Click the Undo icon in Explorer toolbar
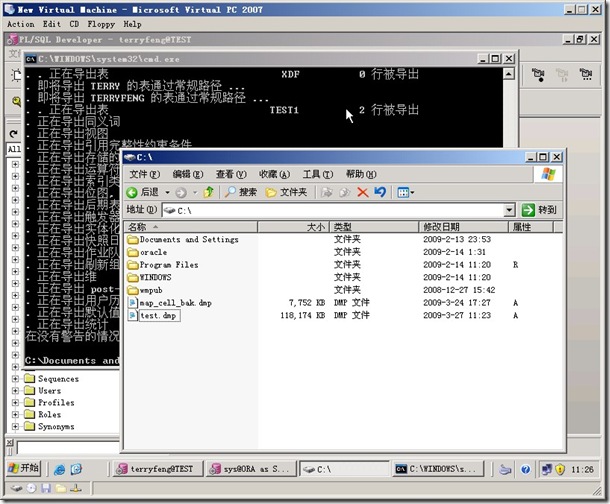Viewport: 610px width, 504px height. 380,192
